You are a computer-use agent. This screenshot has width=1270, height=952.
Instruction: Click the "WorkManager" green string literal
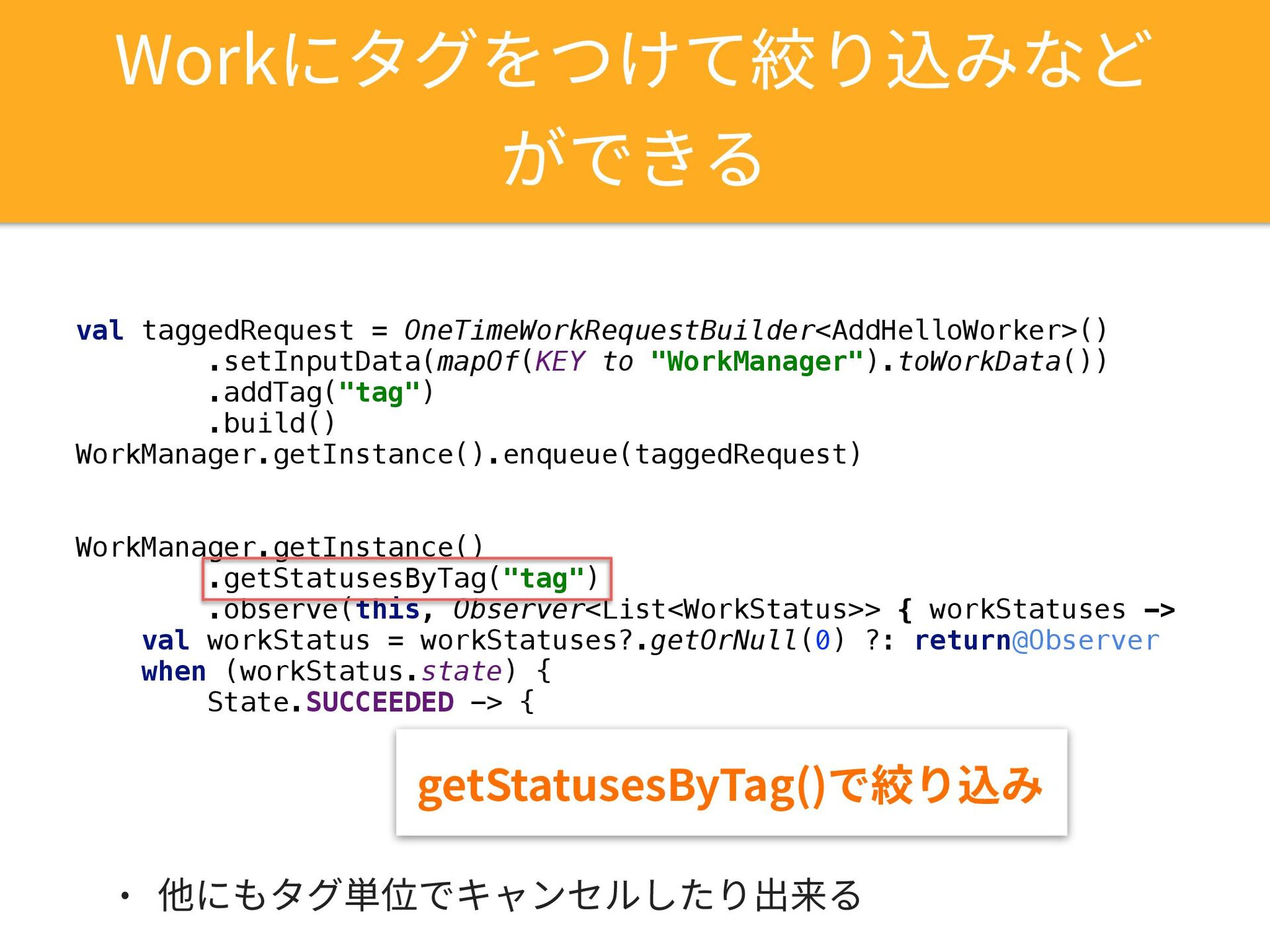757,362
